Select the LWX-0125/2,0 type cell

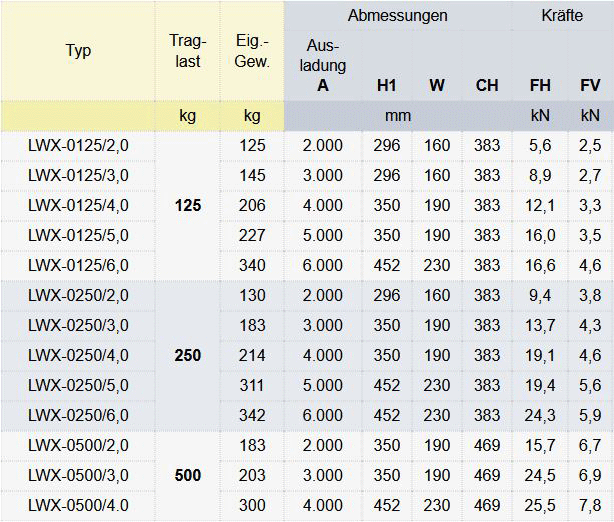click(x=78, y=146)
